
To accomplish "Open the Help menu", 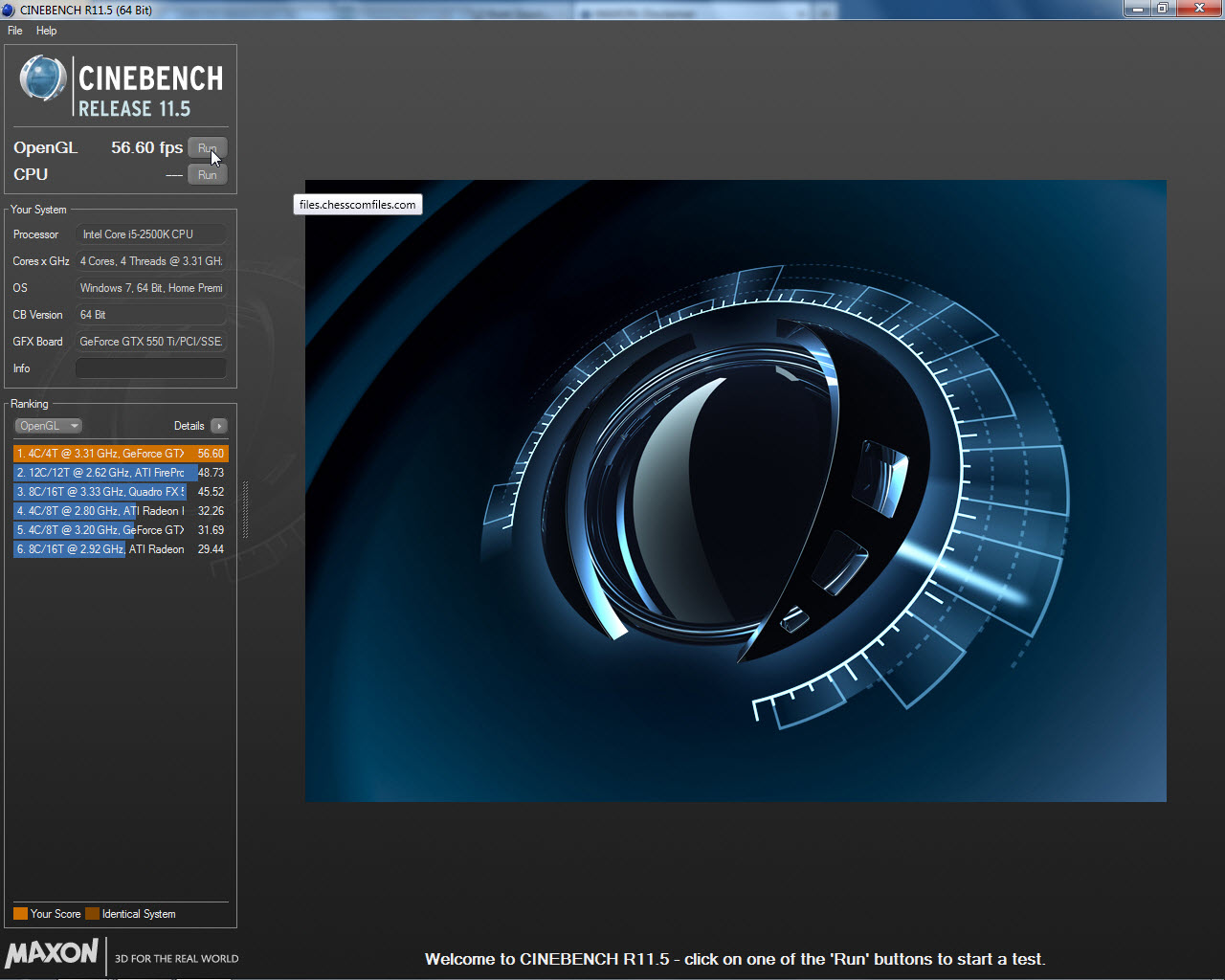I will pos(46,31).
